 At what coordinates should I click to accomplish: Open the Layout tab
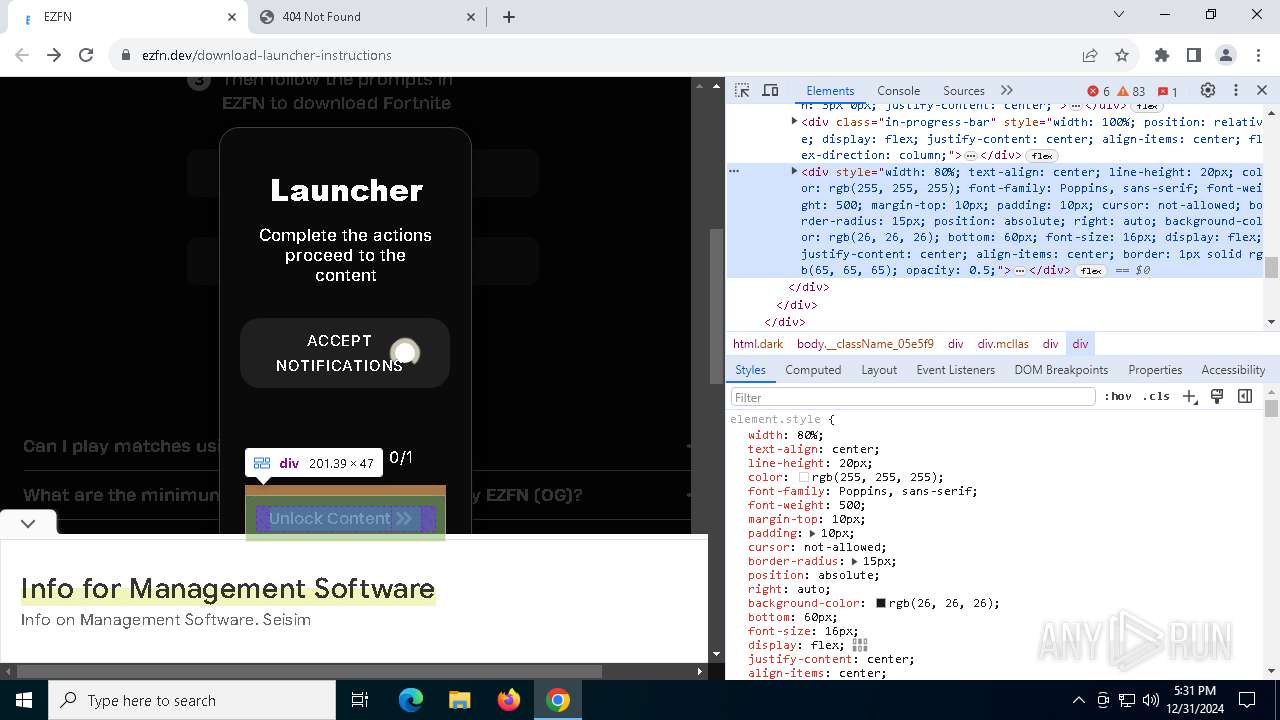[879, 370]
